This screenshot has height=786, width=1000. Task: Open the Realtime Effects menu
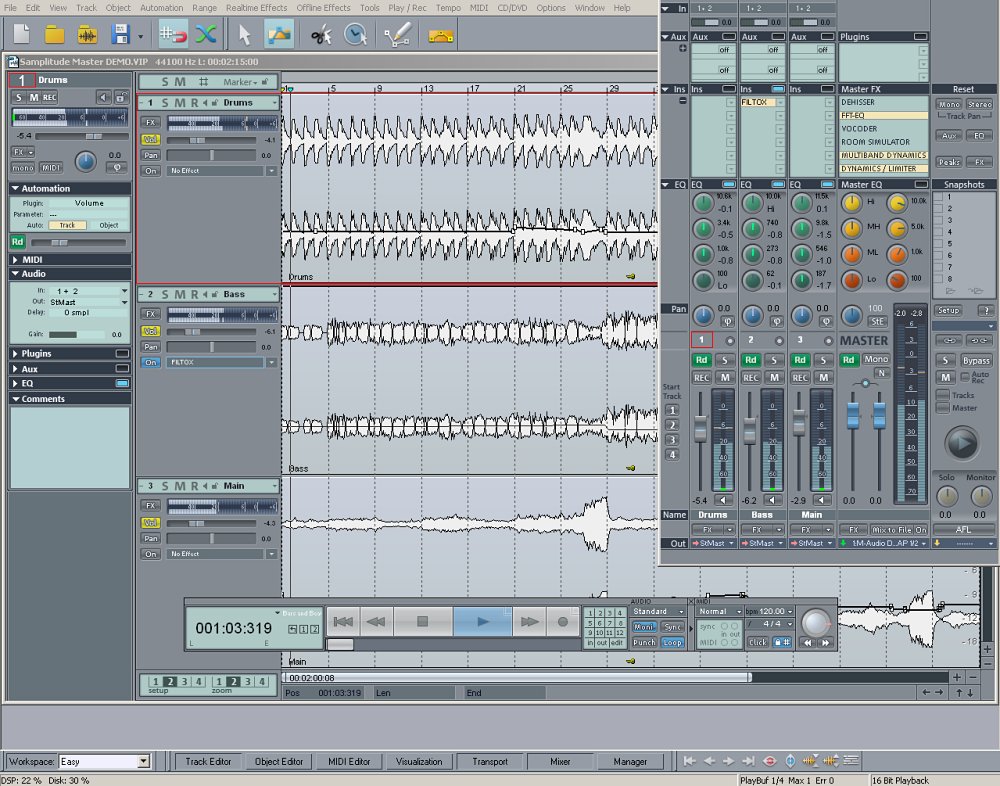click(256, 8)
